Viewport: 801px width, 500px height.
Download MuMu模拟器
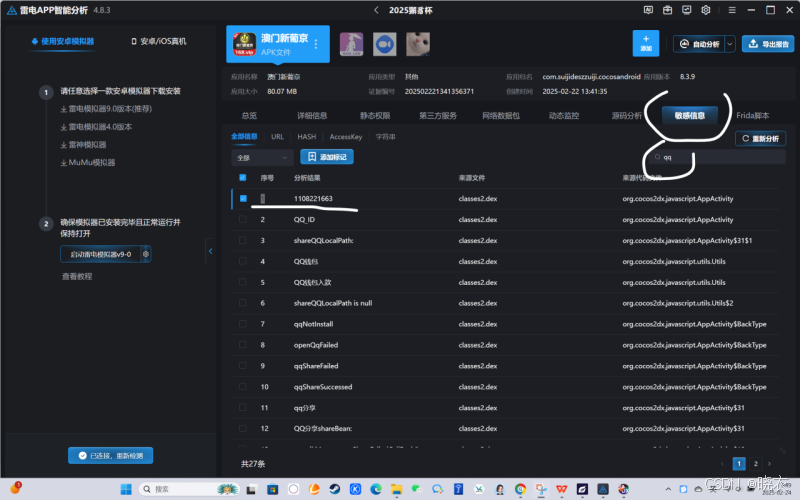pos(88,162)
